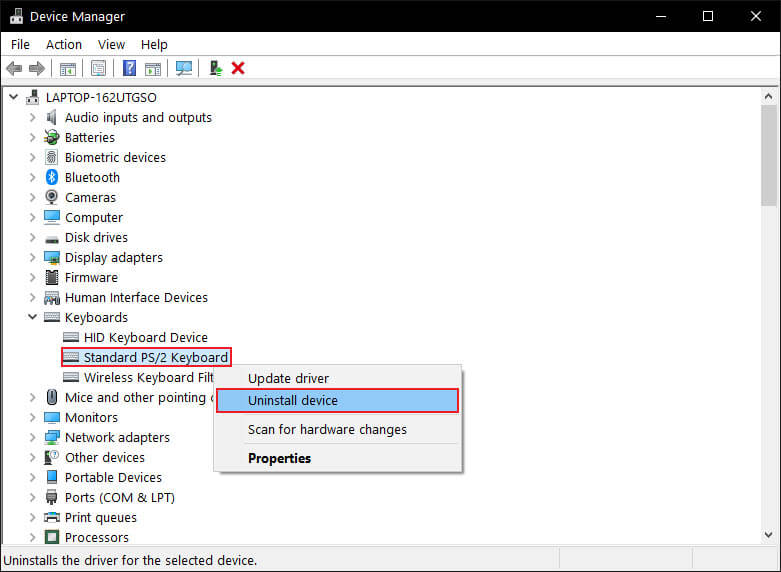Expand the Network adapters chevron
Screen dimensions: 781x572
(x=32, y=437)
